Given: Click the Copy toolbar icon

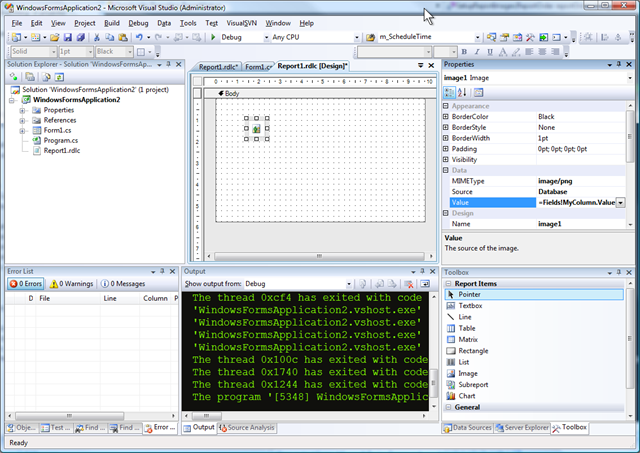Looking at the screenshot, I should 109,38.
